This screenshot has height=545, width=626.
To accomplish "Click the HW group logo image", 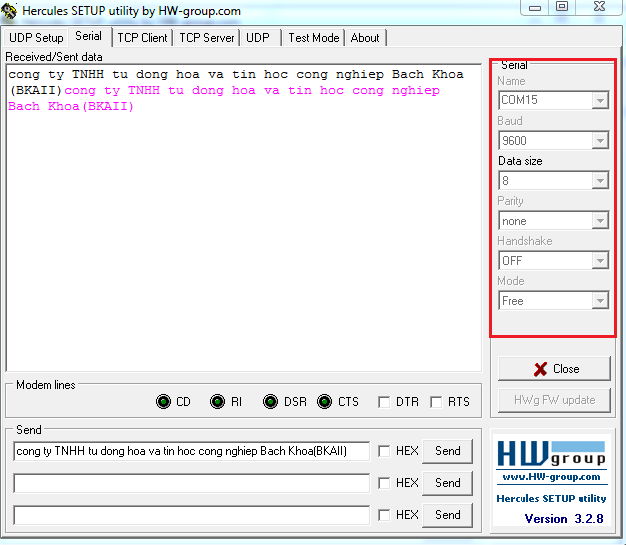I will tap(551, 454).
